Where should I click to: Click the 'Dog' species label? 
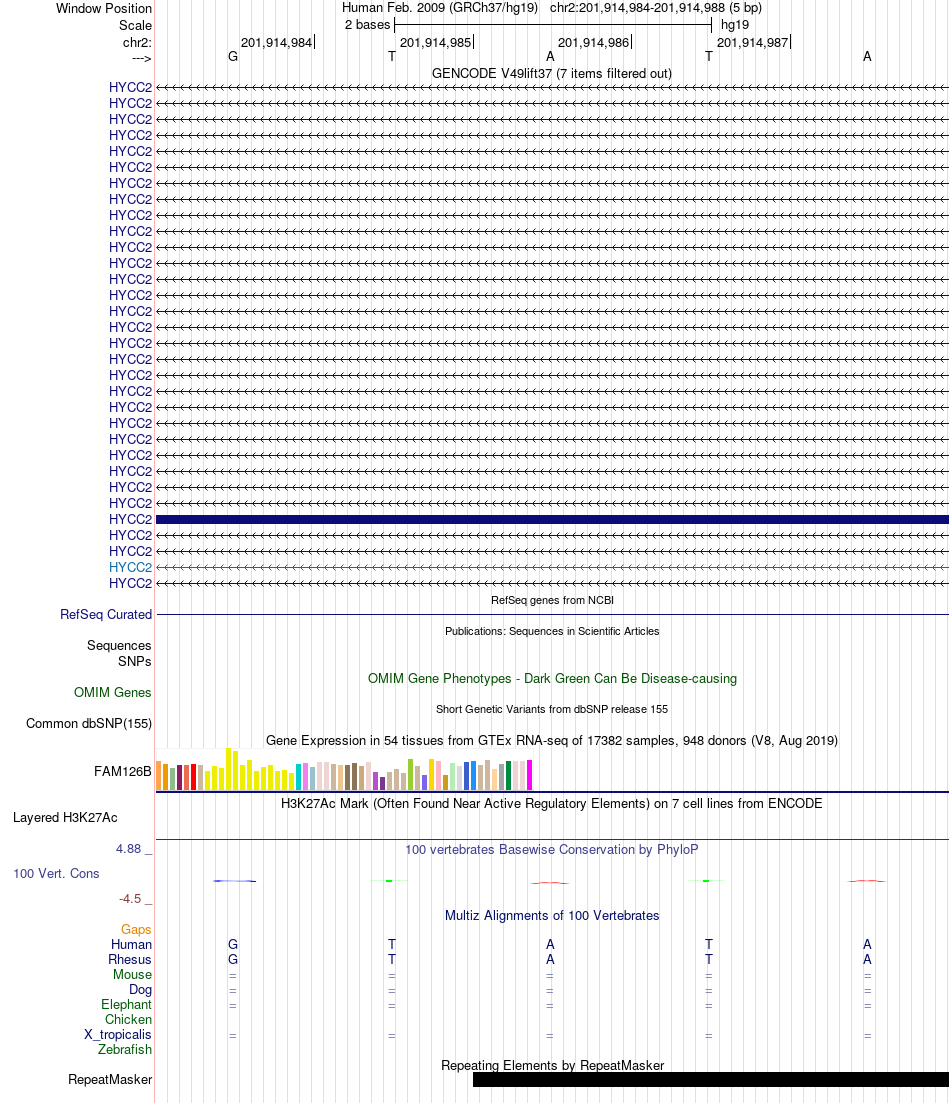tap(140, 989)
